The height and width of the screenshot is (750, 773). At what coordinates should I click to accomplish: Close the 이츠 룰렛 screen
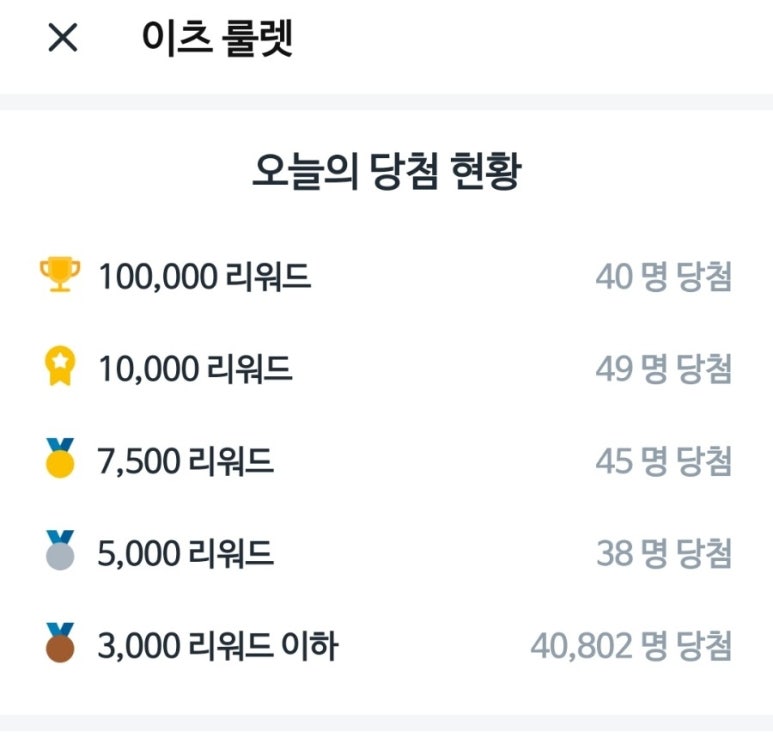pyautogui.click(x=62, y=40)
